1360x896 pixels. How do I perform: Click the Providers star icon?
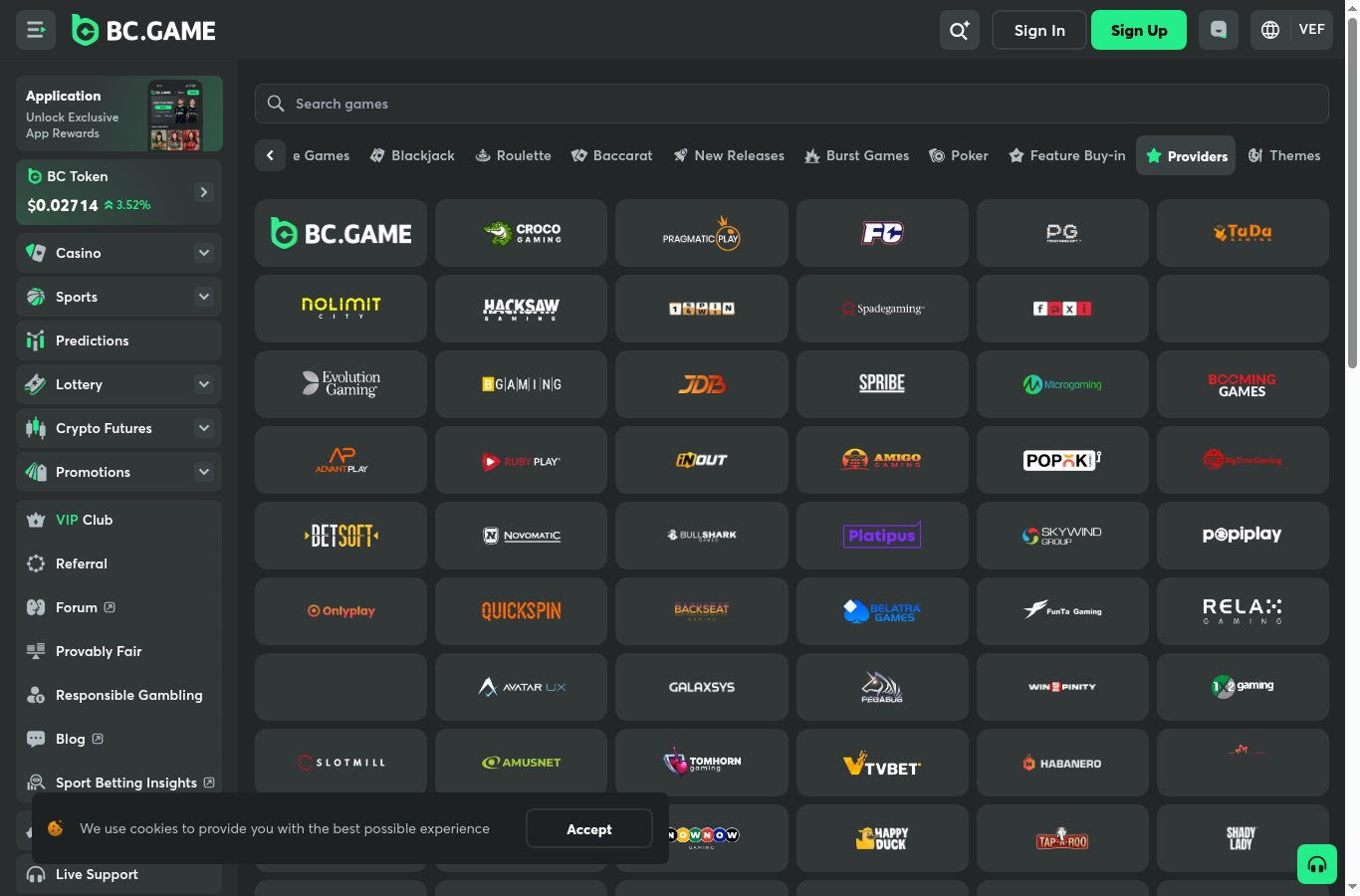pyautogui.click(x=1154, y=155)
